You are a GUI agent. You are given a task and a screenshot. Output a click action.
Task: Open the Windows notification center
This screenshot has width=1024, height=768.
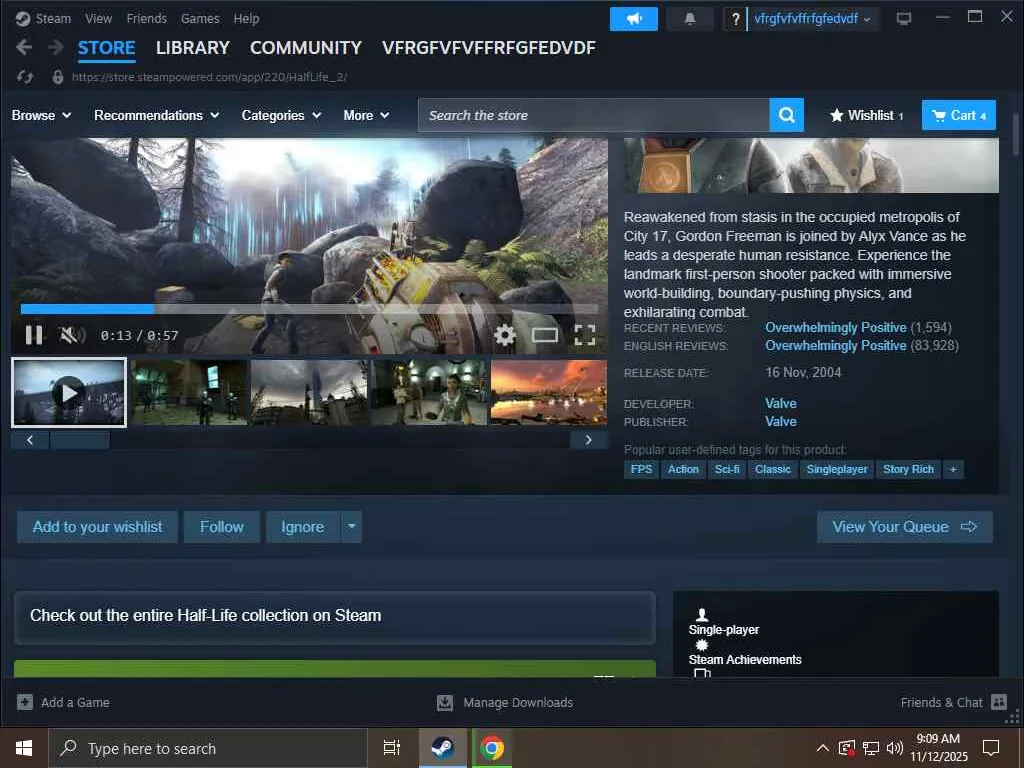point(991,748)
